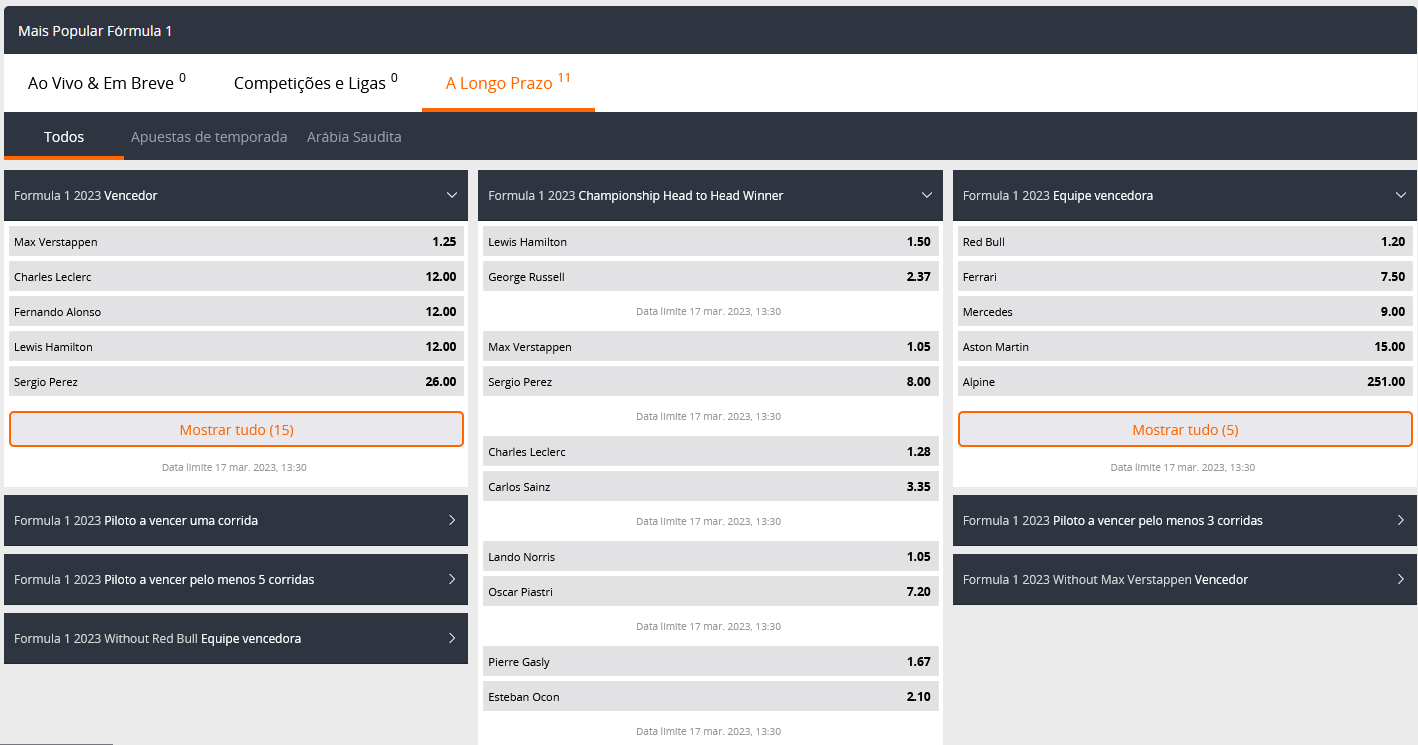Select the A Longo Prazo tab

tap(507, 83)
